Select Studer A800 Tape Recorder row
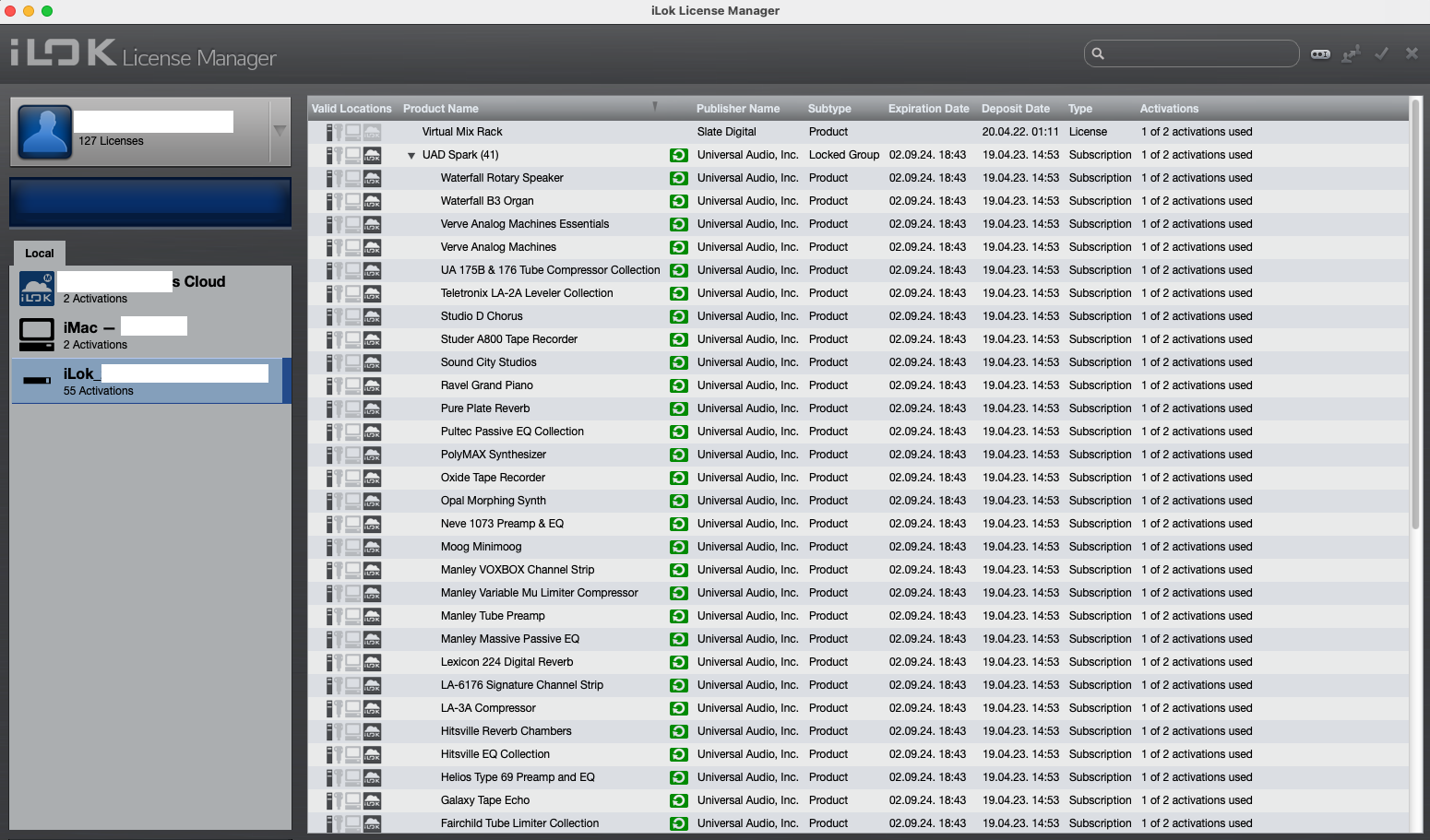The width and height of the screenshot is (1430, 840). tap(858, 339)
